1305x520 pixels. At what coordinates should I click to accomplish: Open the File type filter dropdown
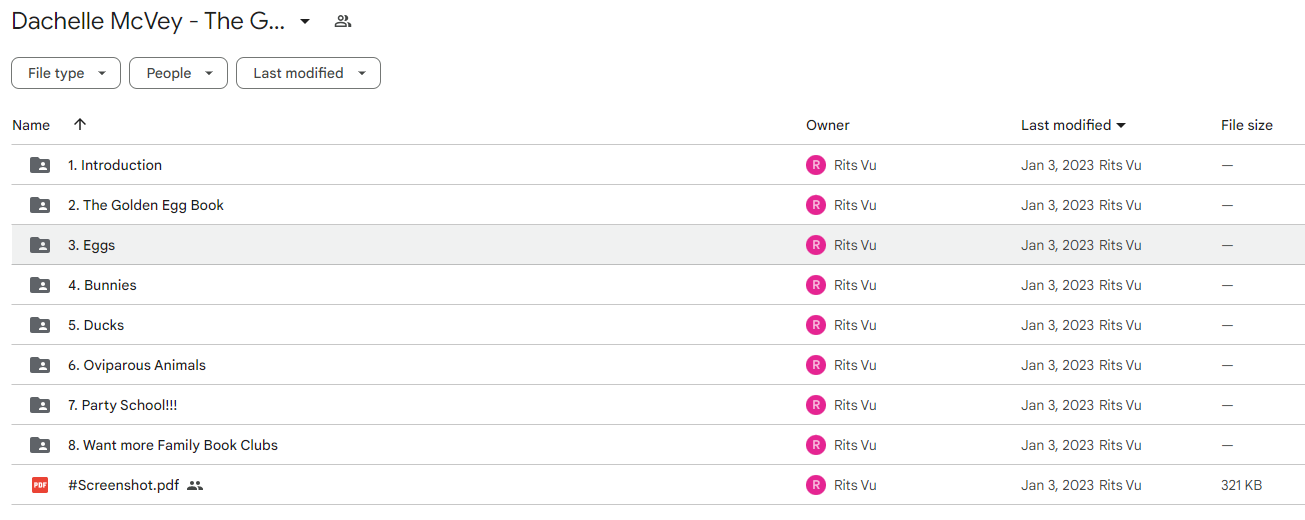click(x=66, y=73)
